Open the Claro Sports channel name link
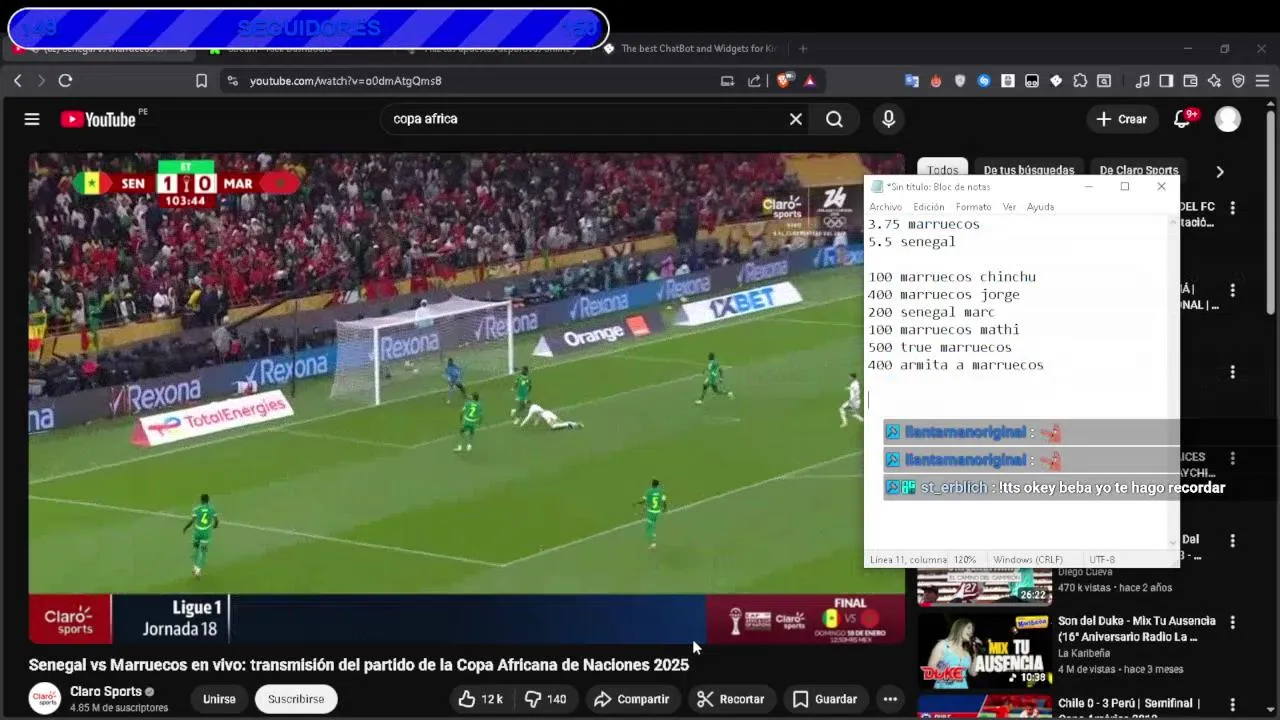The width and height of the screenshot is (1280, 720). click(x=106, y=691)
